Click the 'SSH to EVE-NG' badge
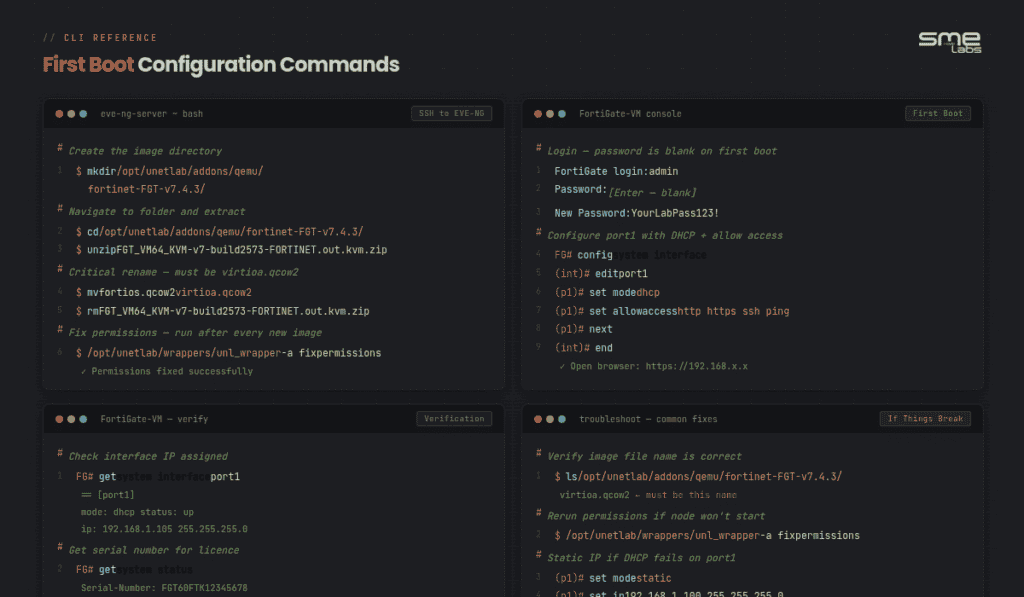The height and width of the screenshot is (597, 1024). click(451, 114)
